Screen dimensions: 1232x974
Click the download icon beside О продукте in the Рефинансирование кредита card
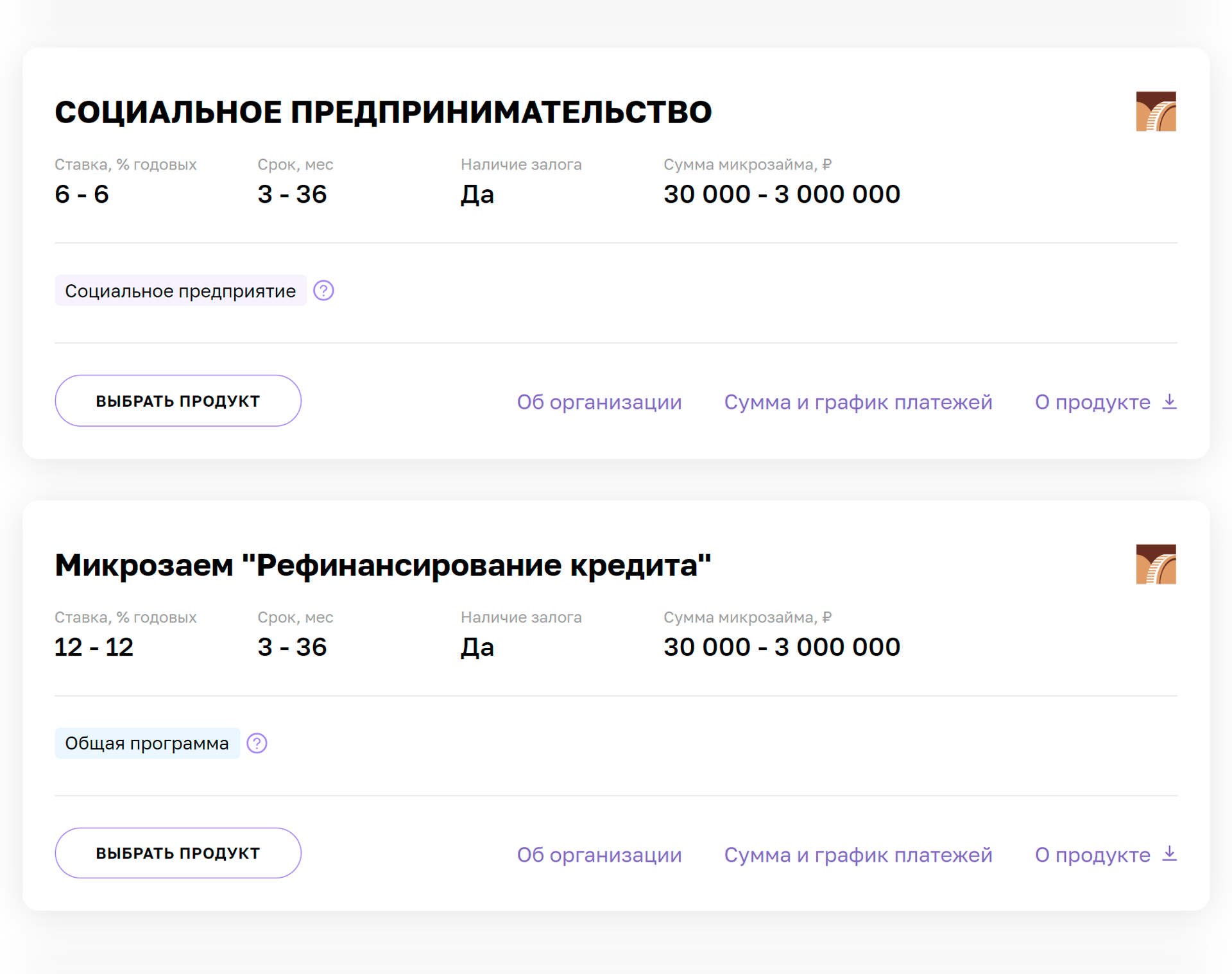point(1170,854)
